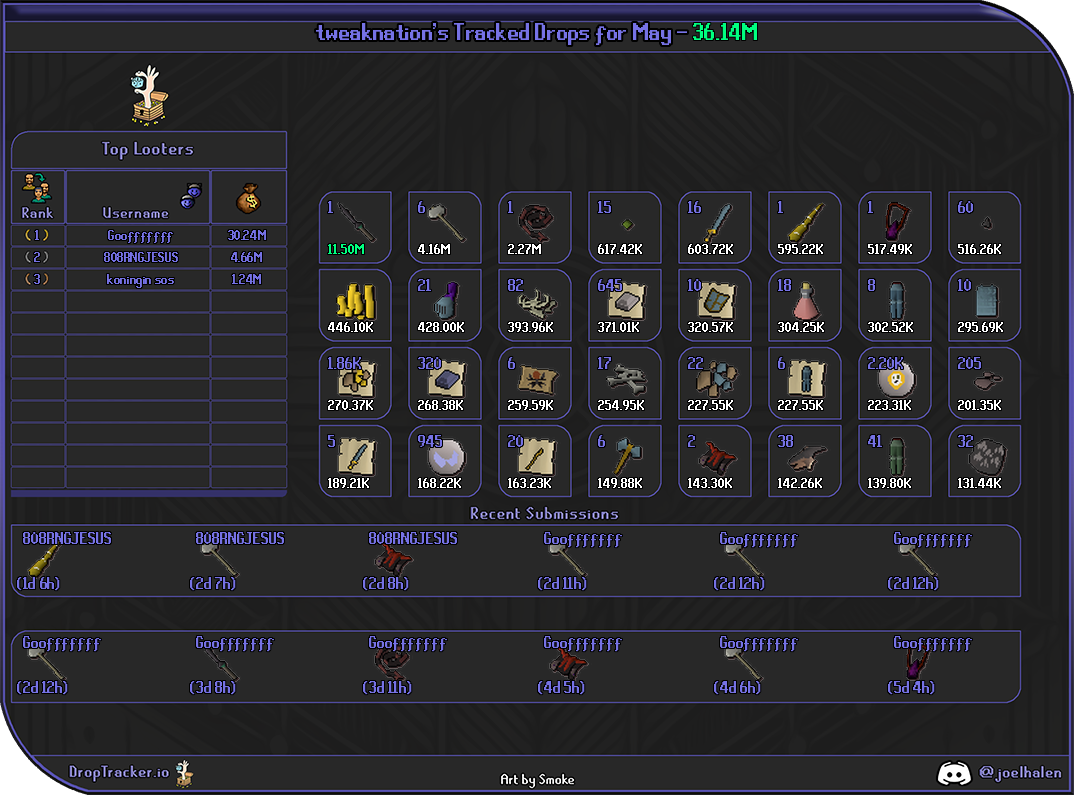Select 'Gooffffffff' in the Top Looters table
This screenshot has width=1074, height=795.
(140, 236)
